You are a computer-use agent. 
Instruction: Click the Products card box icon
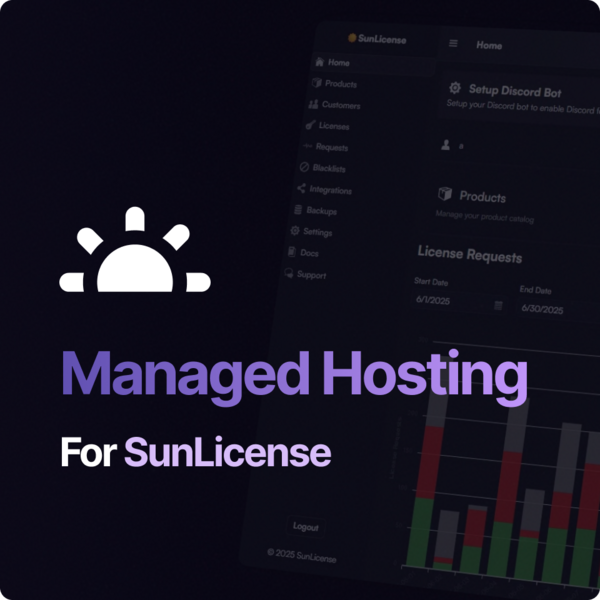coord(445,194)
